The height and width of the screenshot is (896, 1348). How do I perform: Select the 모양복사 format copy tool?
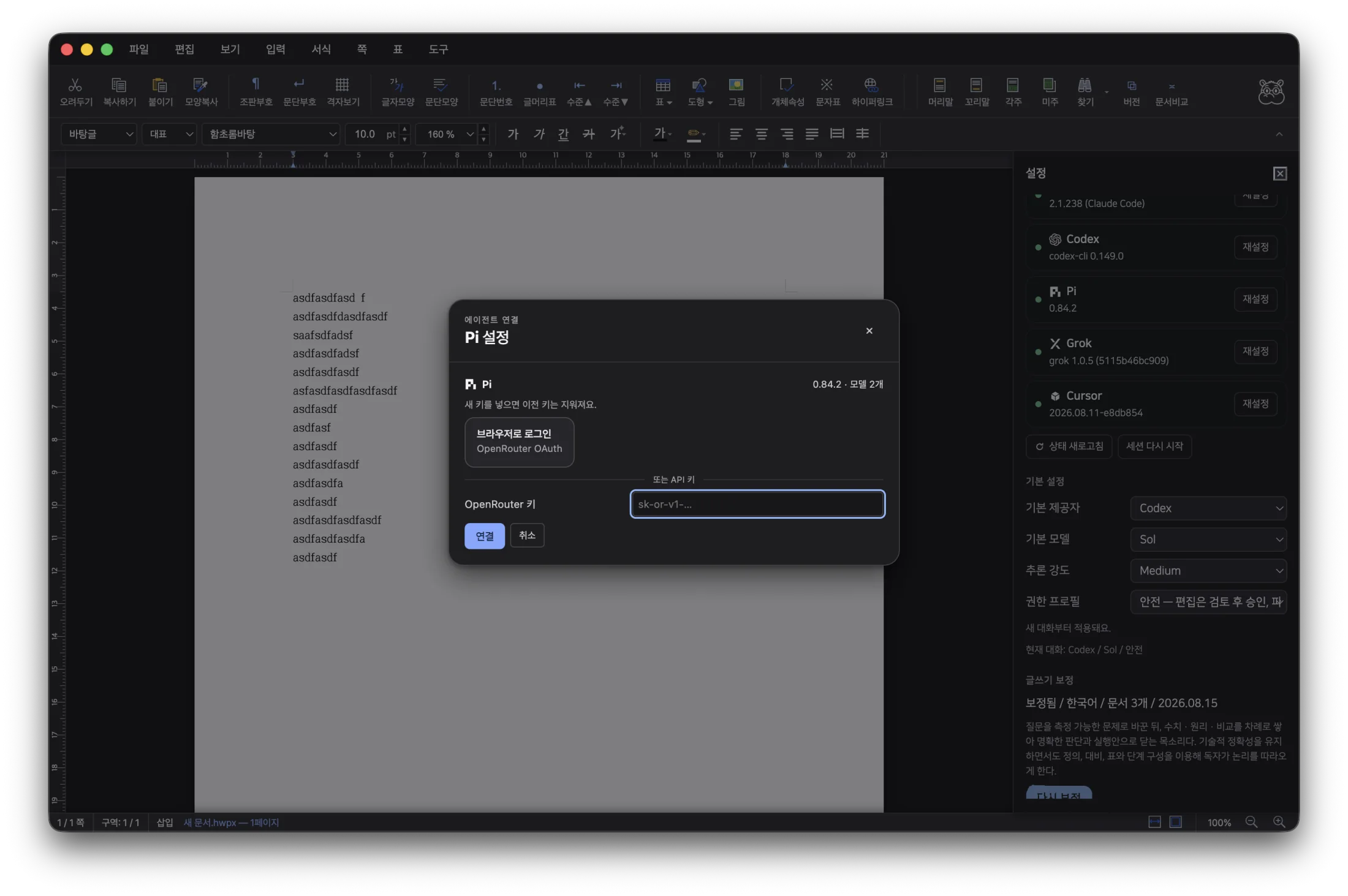tap(201, 91)
